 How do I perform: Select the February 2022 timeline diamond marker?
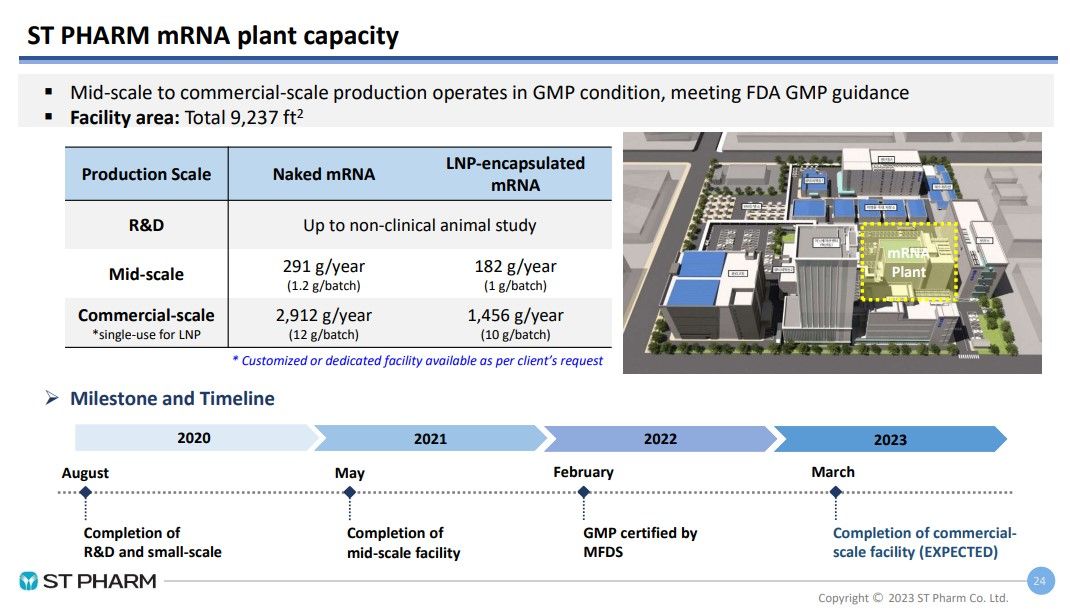[x=583, y=492]
